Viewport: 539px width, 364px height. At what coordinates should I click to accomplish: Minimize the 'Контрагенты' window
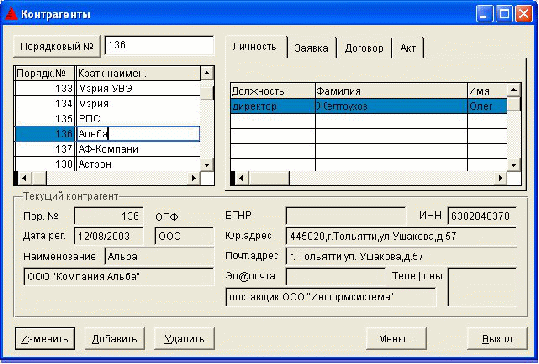(484, 14)
